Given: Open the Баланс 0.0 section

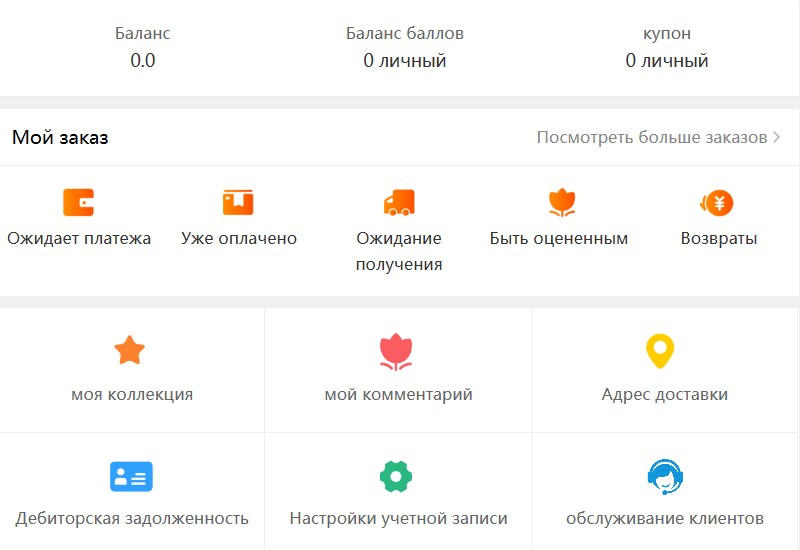Looking at the screenshot, I should coord(142,47).
